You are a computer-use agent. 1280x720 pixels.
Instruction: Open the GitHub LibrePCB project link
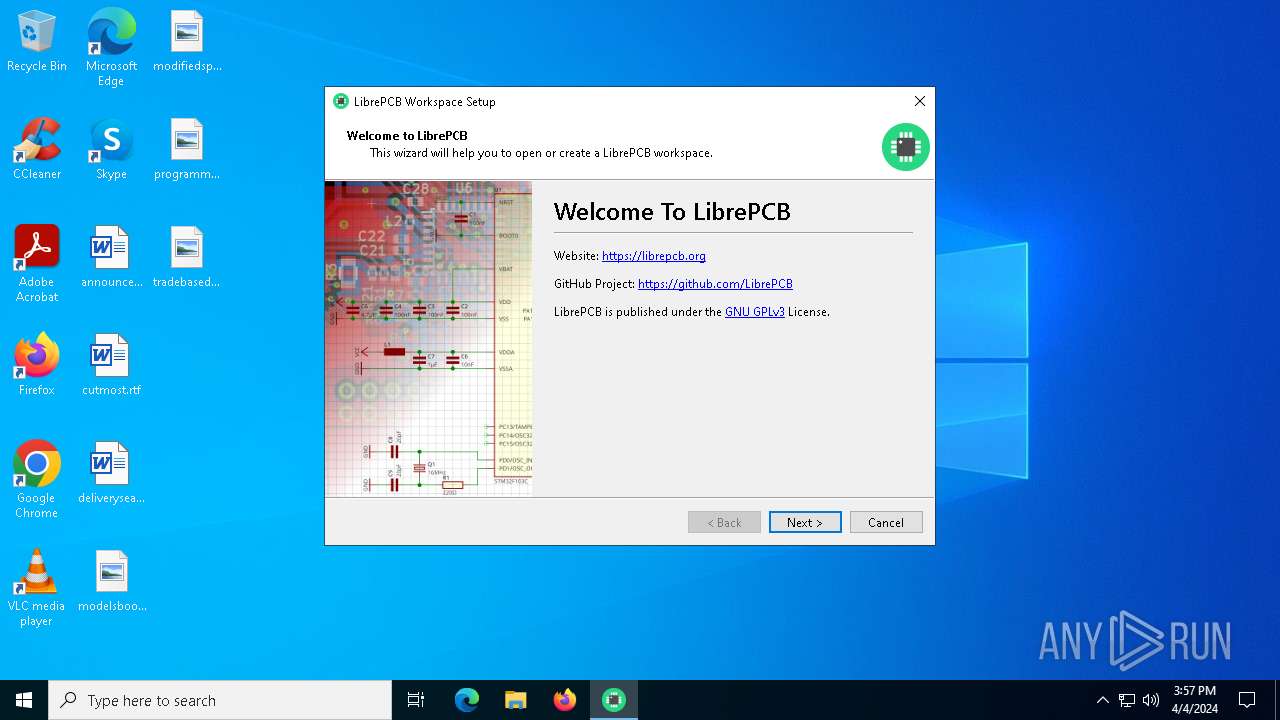click(x=715, y=284)
